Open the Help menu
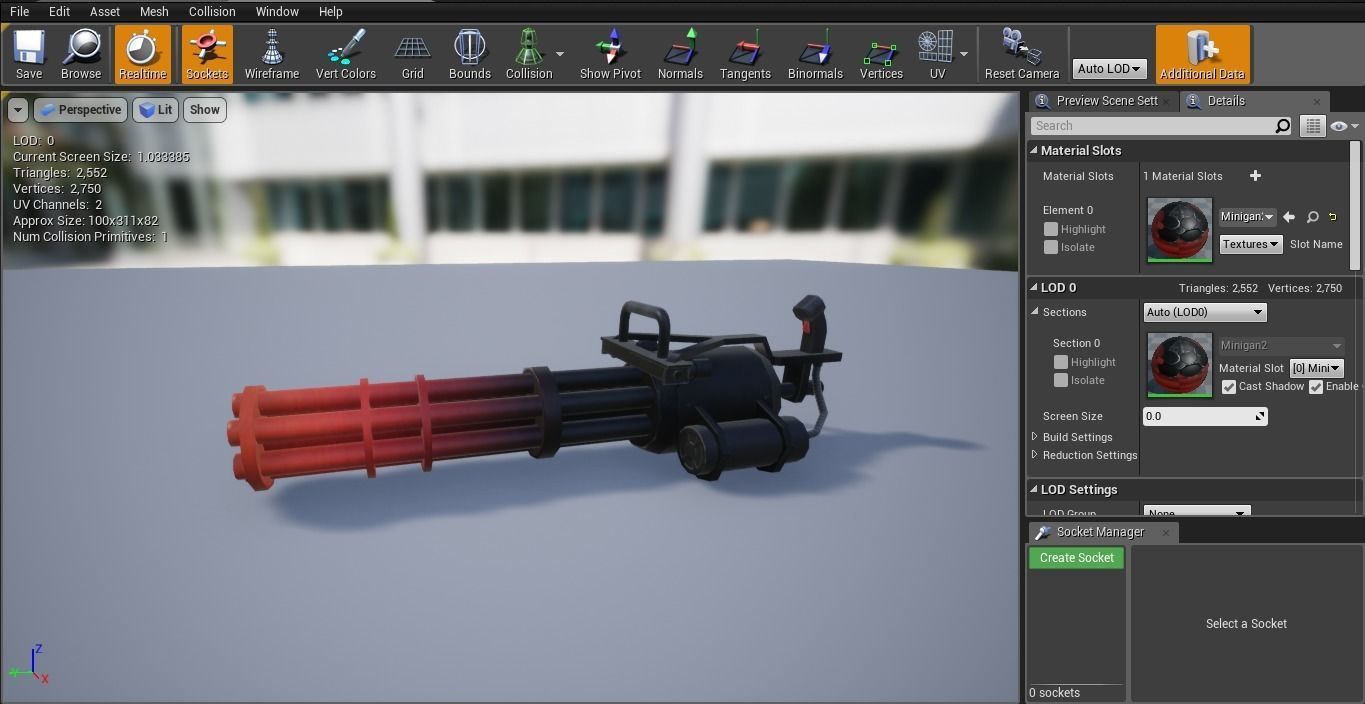This screenshot has height=704, width=1365. (331, 12)
